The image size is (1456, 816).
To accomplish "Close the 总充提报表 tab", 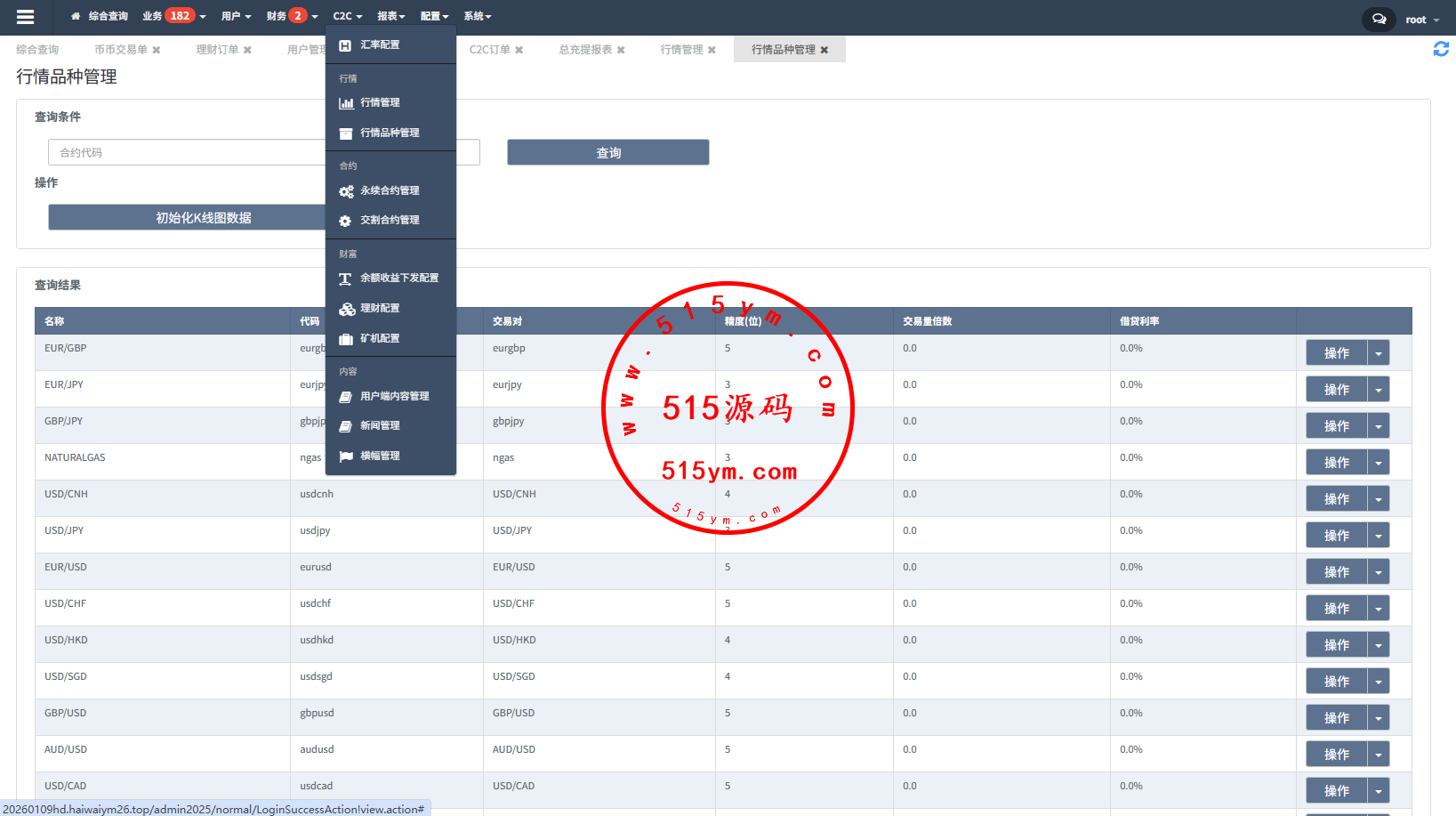I will coord(621,50).
